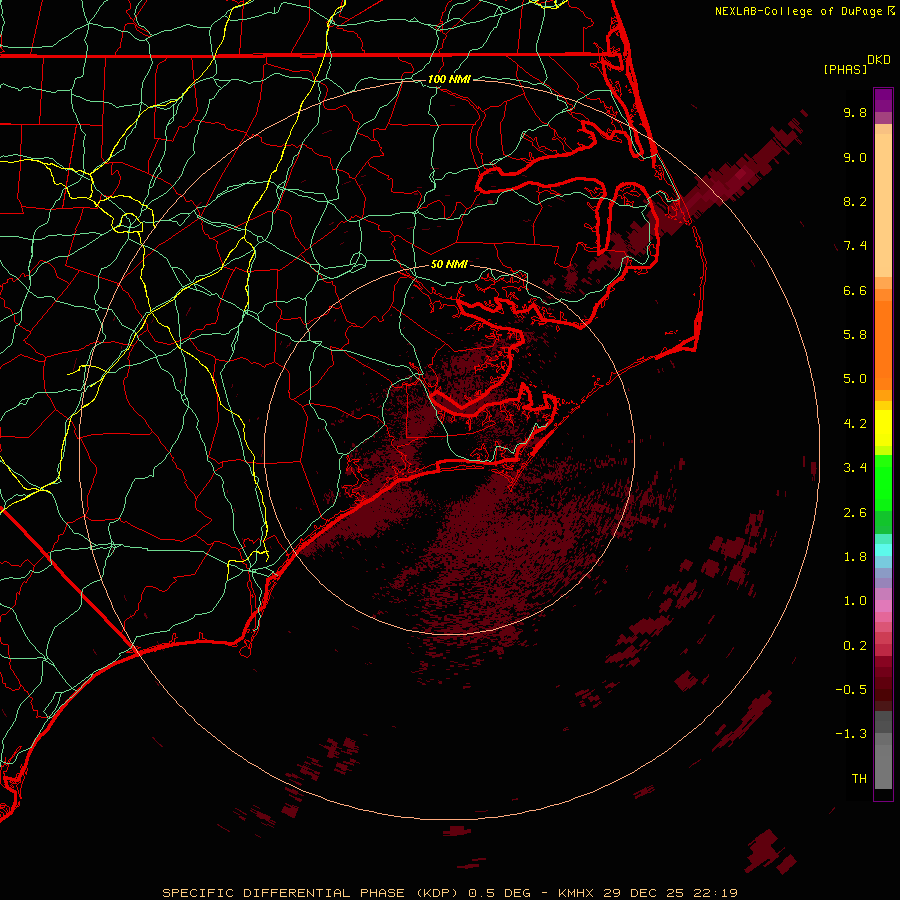Click the 22:19 timestamp in the caption
Image resolution: width=900 pixels, height=900 pixels.
pos(714,893)
